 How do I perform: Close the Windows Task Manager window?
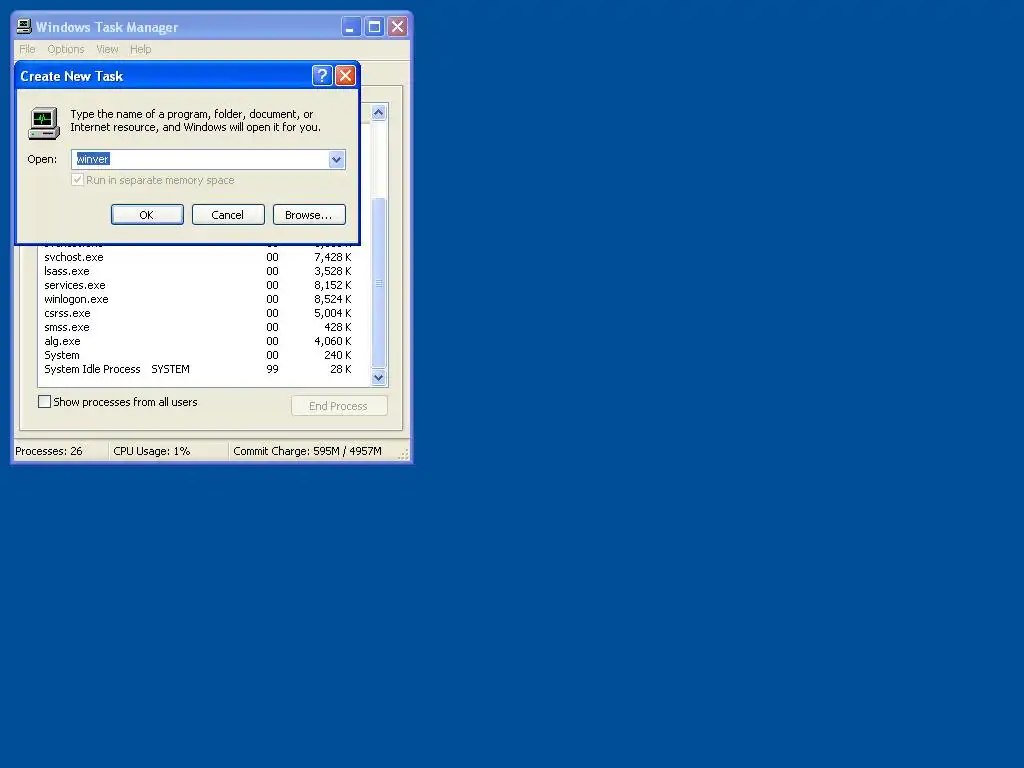[x=398, y=27]
